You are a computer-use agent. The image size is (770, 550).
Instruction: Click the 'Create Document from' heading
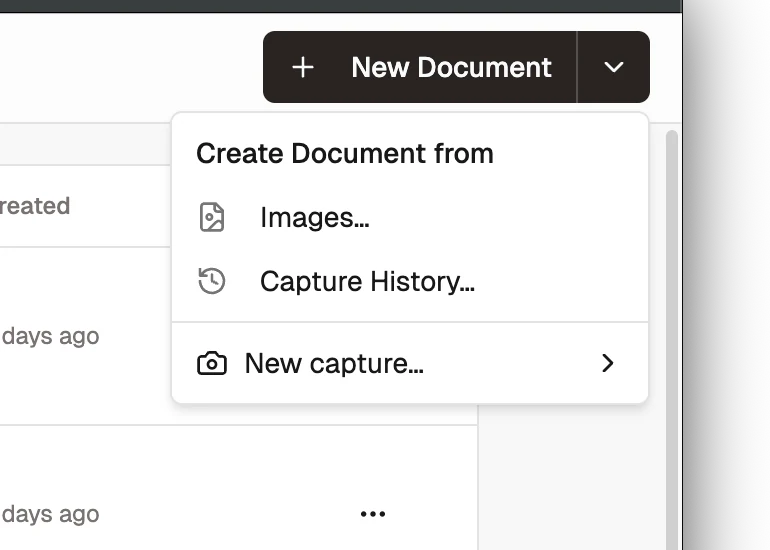[x=345, y=153]
